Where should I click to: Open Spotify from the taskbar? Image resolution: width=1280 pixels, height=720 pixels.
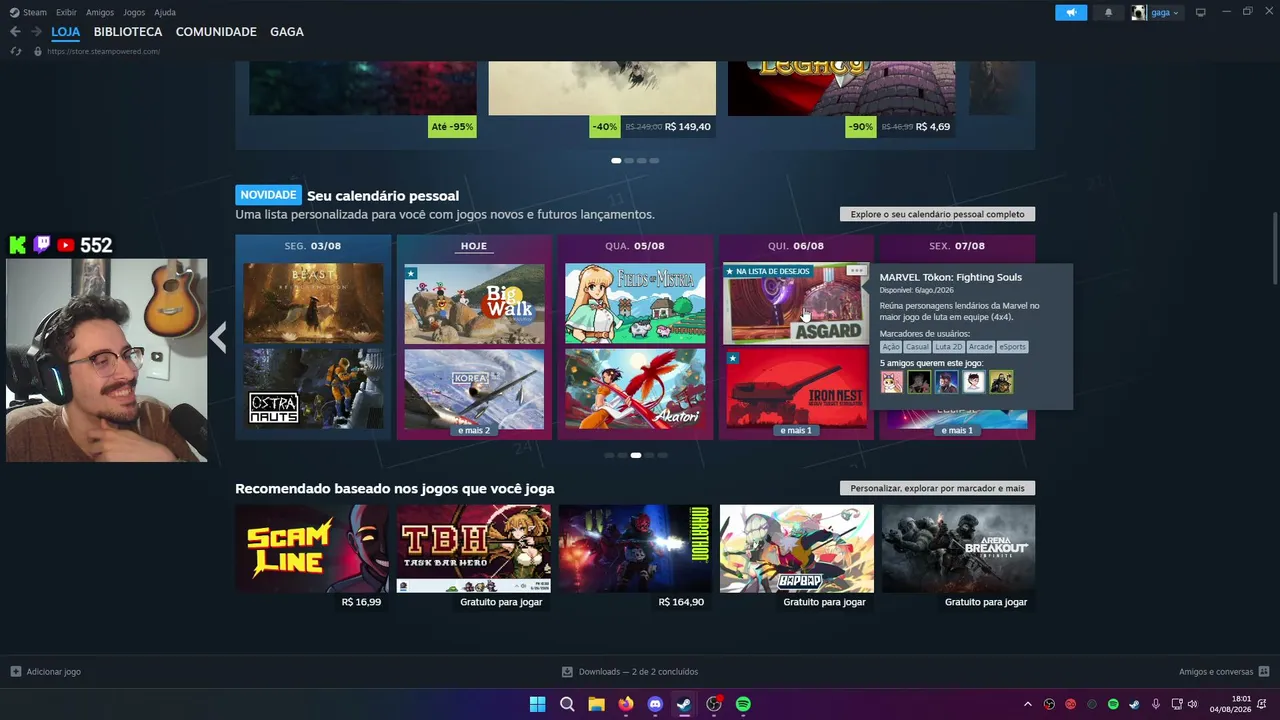(743, 704)
